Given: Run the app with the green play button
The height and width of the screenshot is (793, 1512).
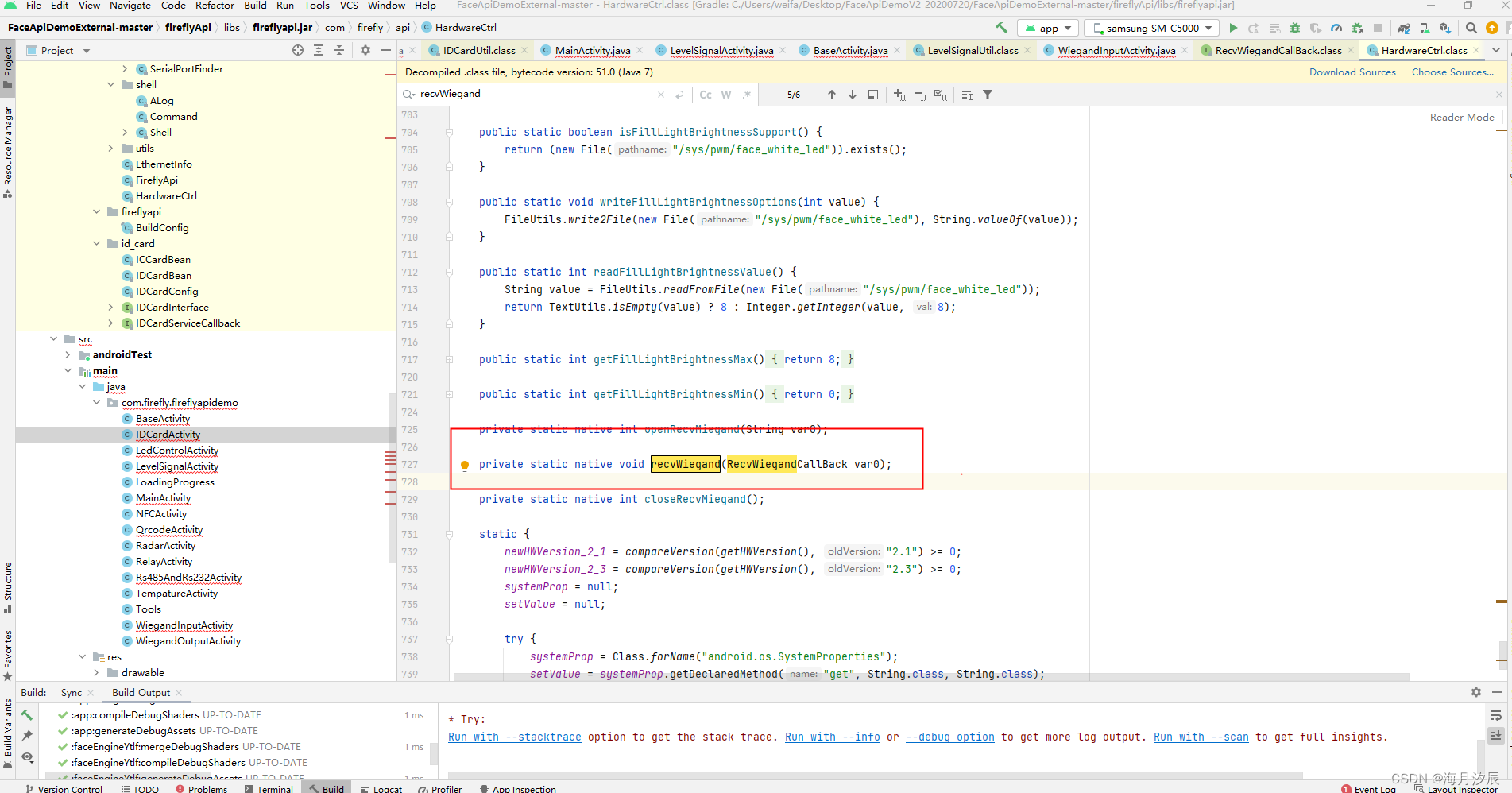Looking at the screenshot, I should tap(1233, 28).
